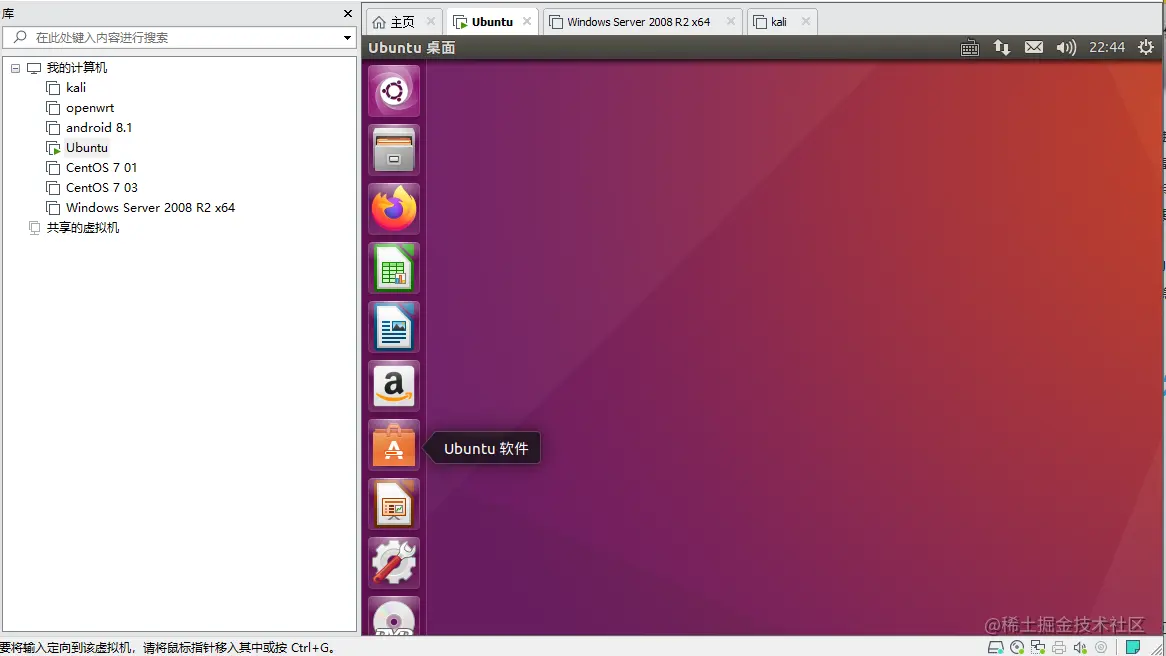Select openwrt virtual machine
Viewport: 1166px width, 656px height.
click(90, 108)
